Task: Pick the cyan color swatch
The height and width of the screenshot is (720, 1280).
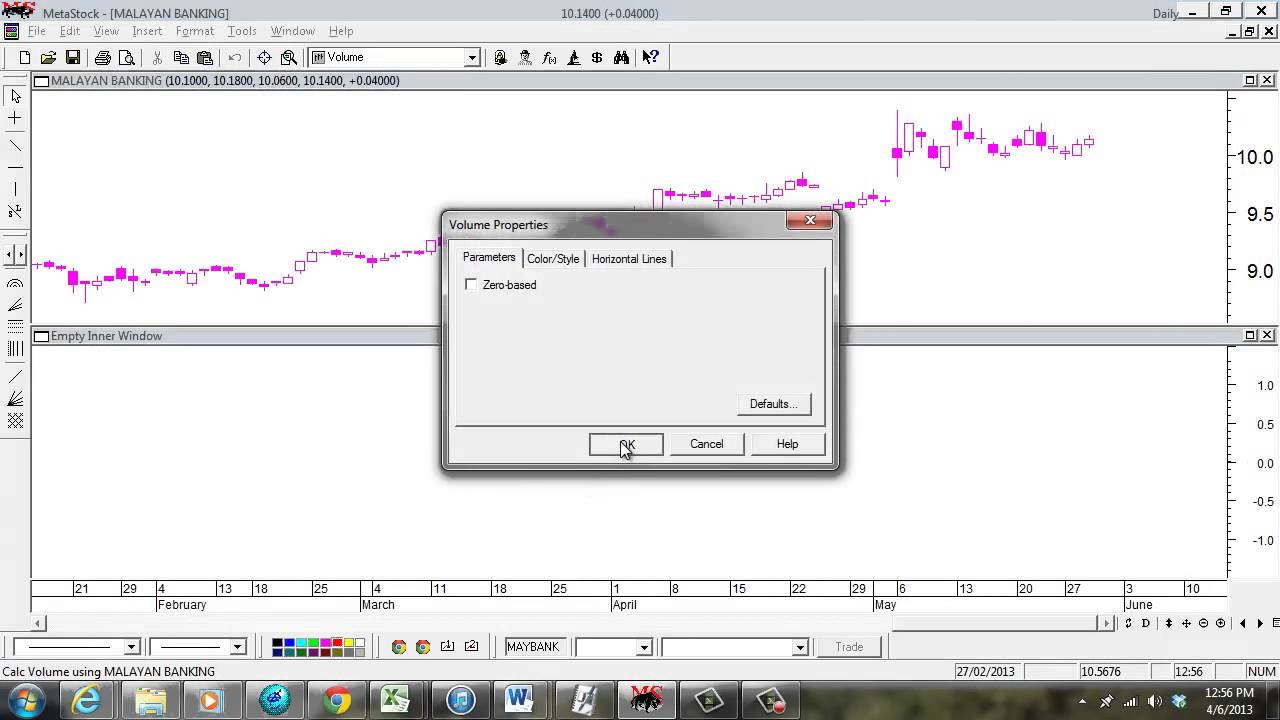Action: [302, 642]
